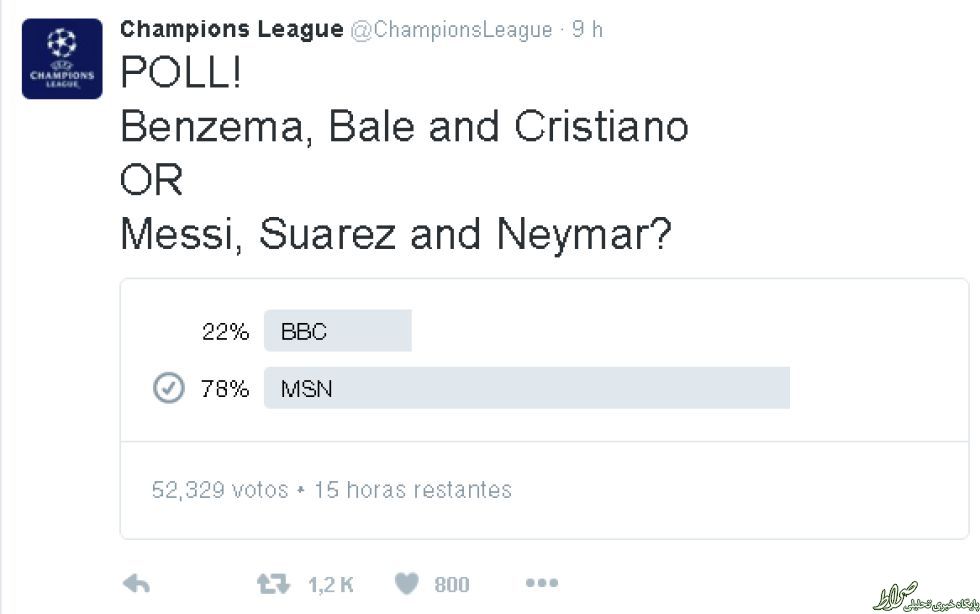Screen dimensions: 980x614
Task: Click the 15 horas restantes text
Action: pyautogui.click(x=413, y=490)
